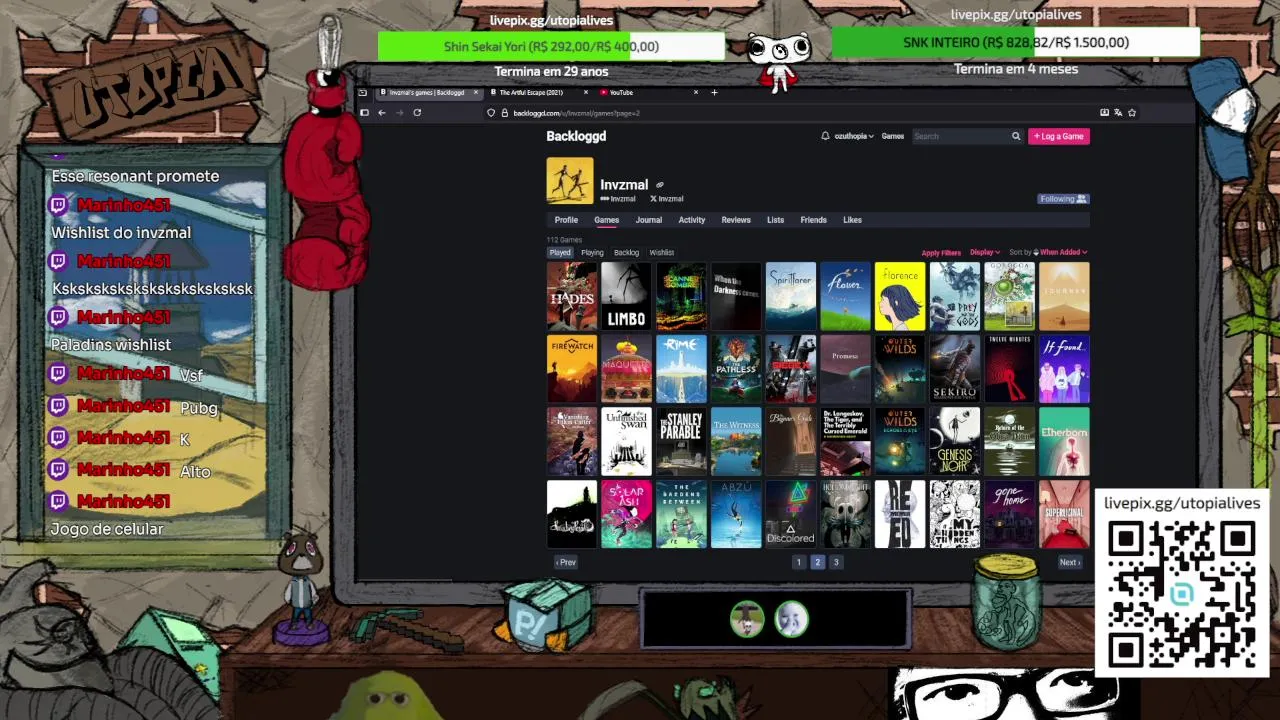
Task: Open the Florence game cover
Action: (900, 296)
